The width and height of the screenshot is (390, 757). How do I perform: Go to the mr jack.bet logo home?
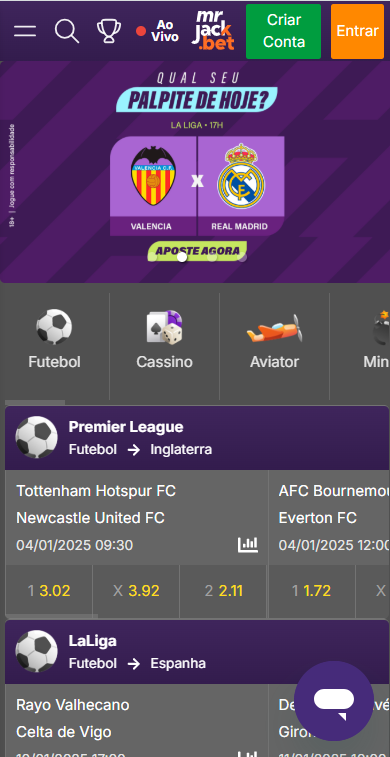pos(213,30)
